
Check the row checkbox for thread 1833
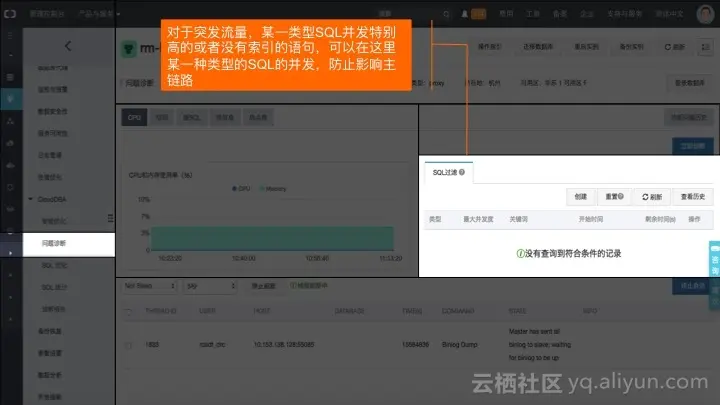[128, 345]
